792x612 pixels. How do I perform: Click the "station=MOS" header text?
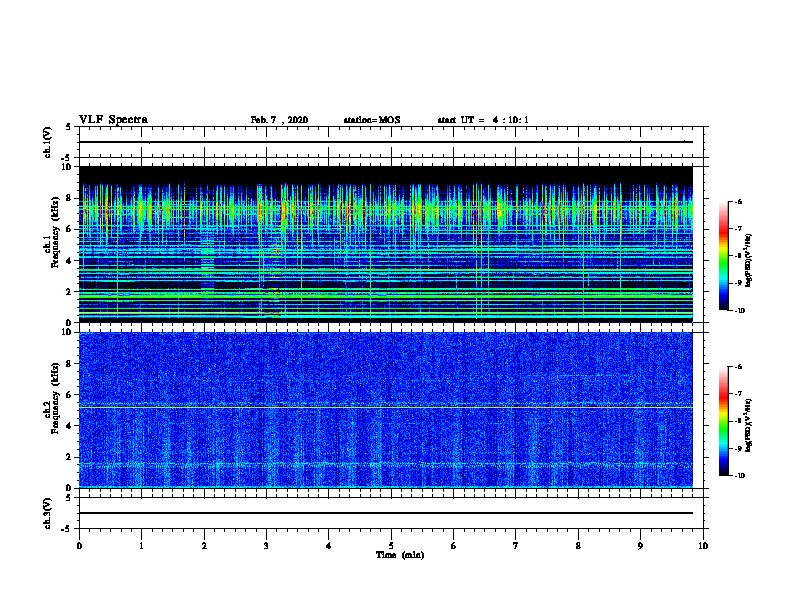click(372, 120)
